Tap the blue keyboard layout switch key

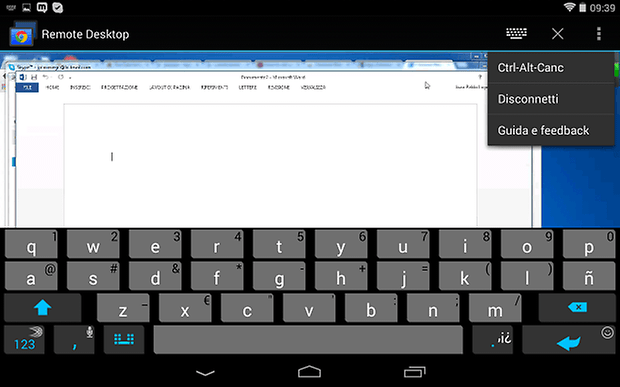[x=124, y=340]
